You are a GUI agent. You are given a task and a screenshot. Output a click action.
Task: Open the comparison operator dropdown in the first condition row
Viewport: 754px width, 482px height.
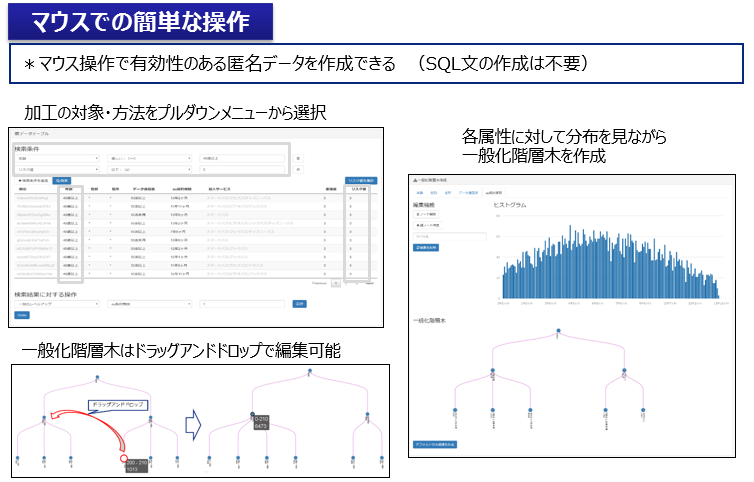click(148, 158)
